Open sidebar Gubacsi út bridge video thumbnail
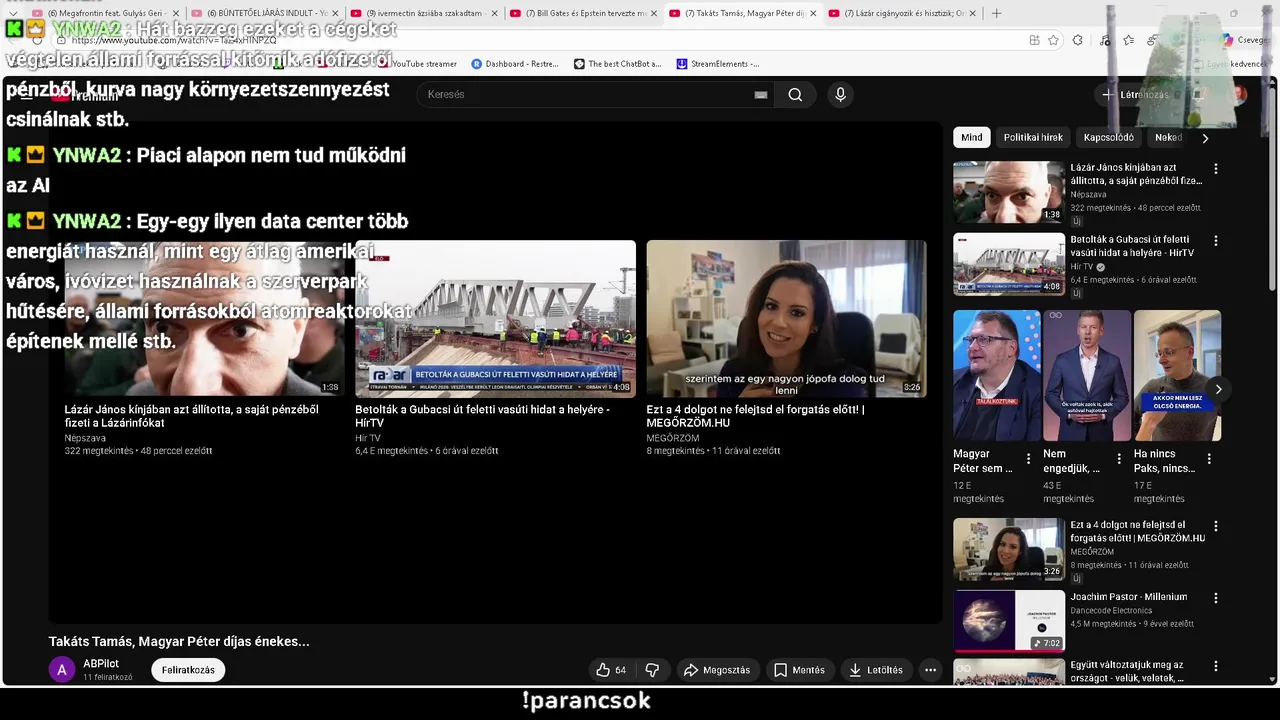 [x=1009, y=264]
